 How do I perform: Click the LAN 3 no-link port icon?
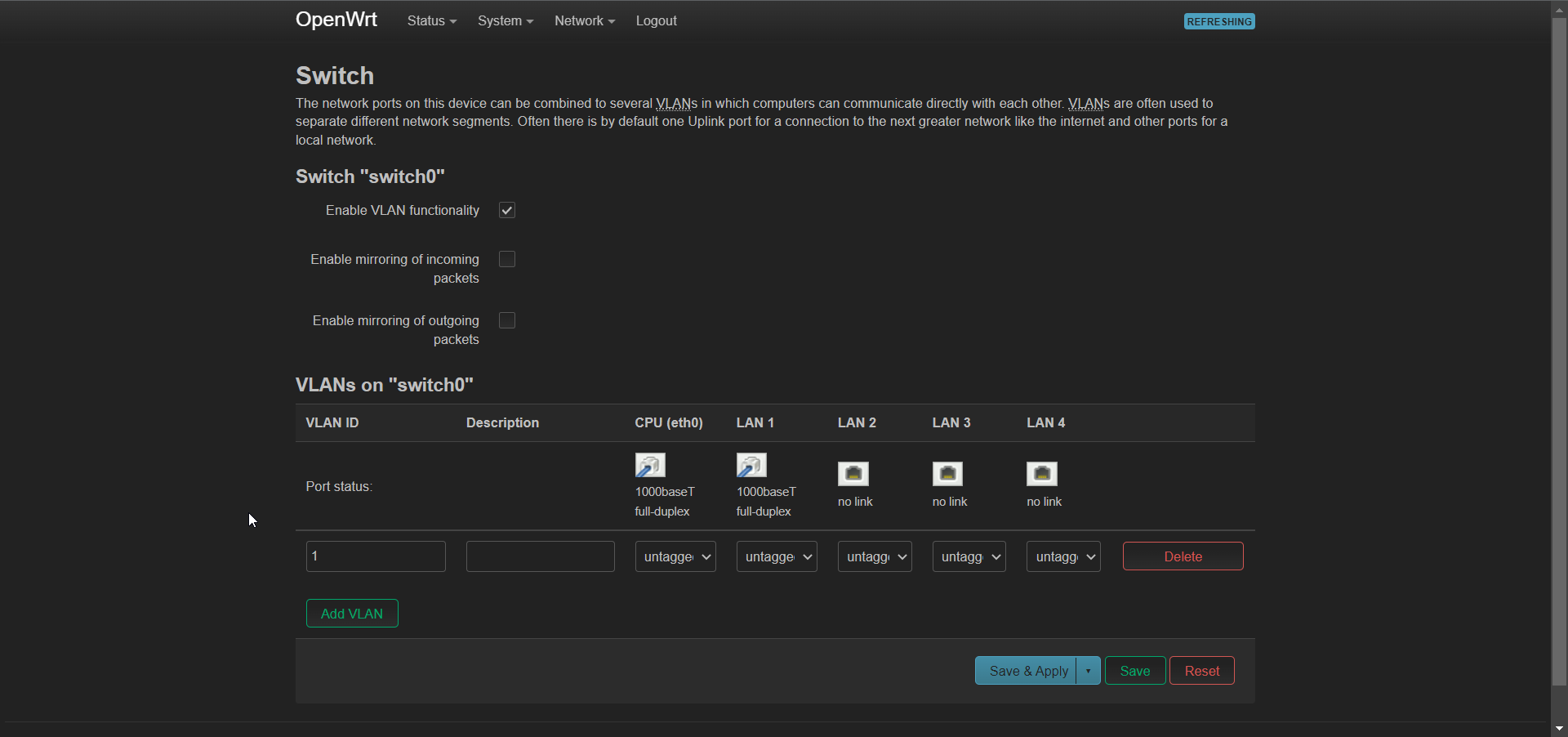947,474
